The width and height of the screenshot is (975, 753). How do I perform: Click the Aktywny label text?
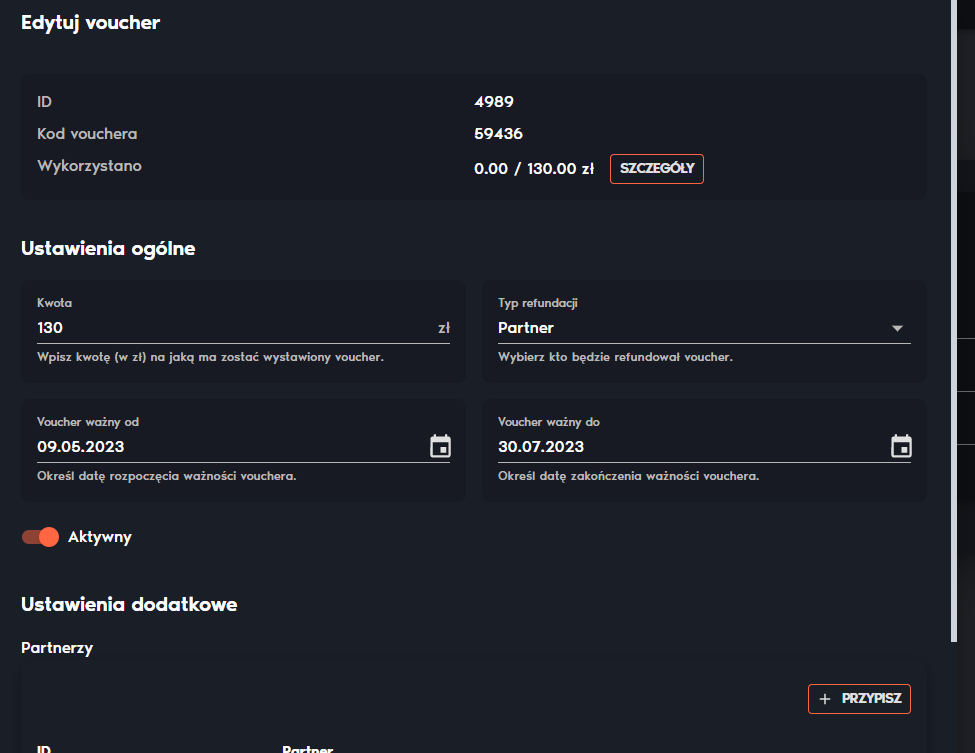tap(99, 537)
